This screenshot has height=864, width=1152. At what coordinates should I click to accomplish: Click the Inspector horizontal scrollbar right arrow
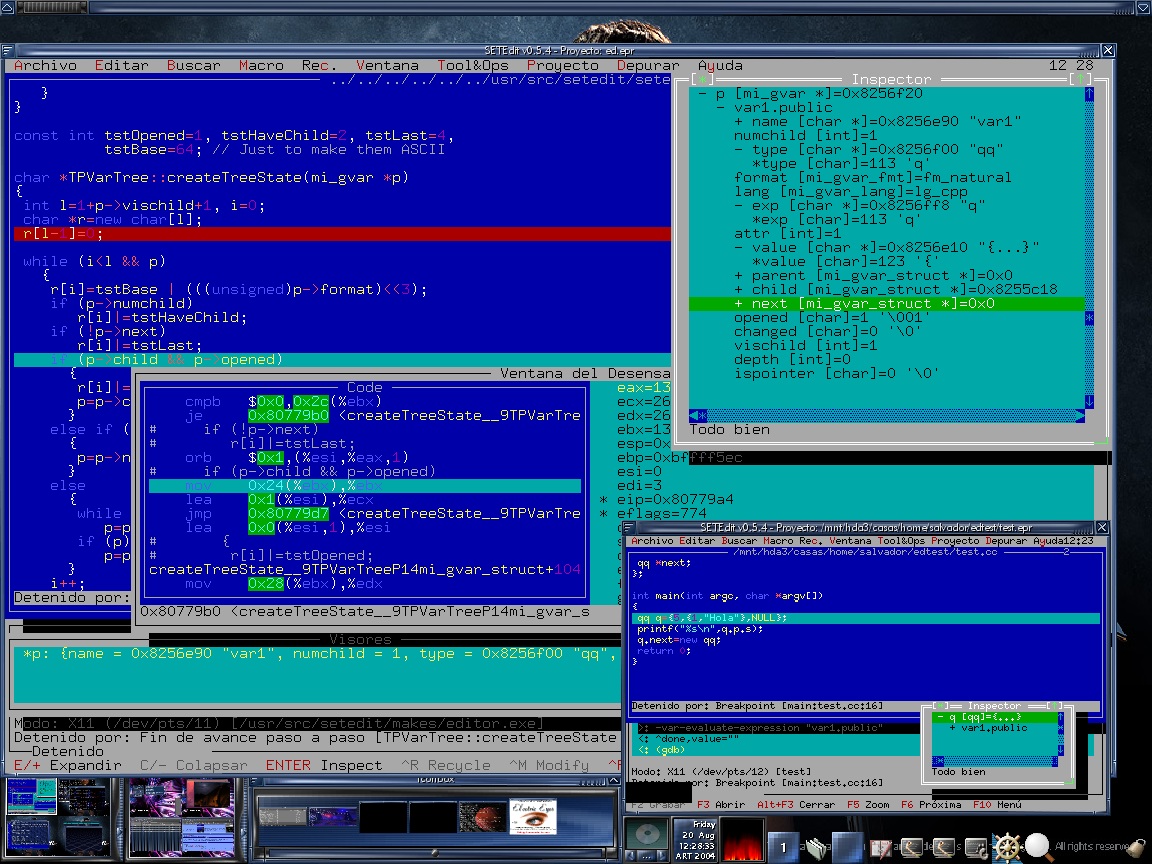click(1079, 415)
